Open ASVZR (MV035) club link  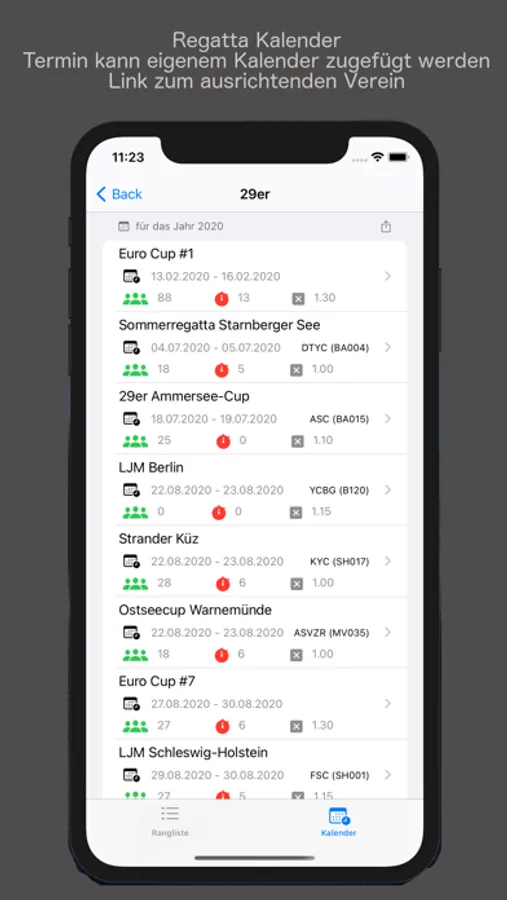point(331,633)
